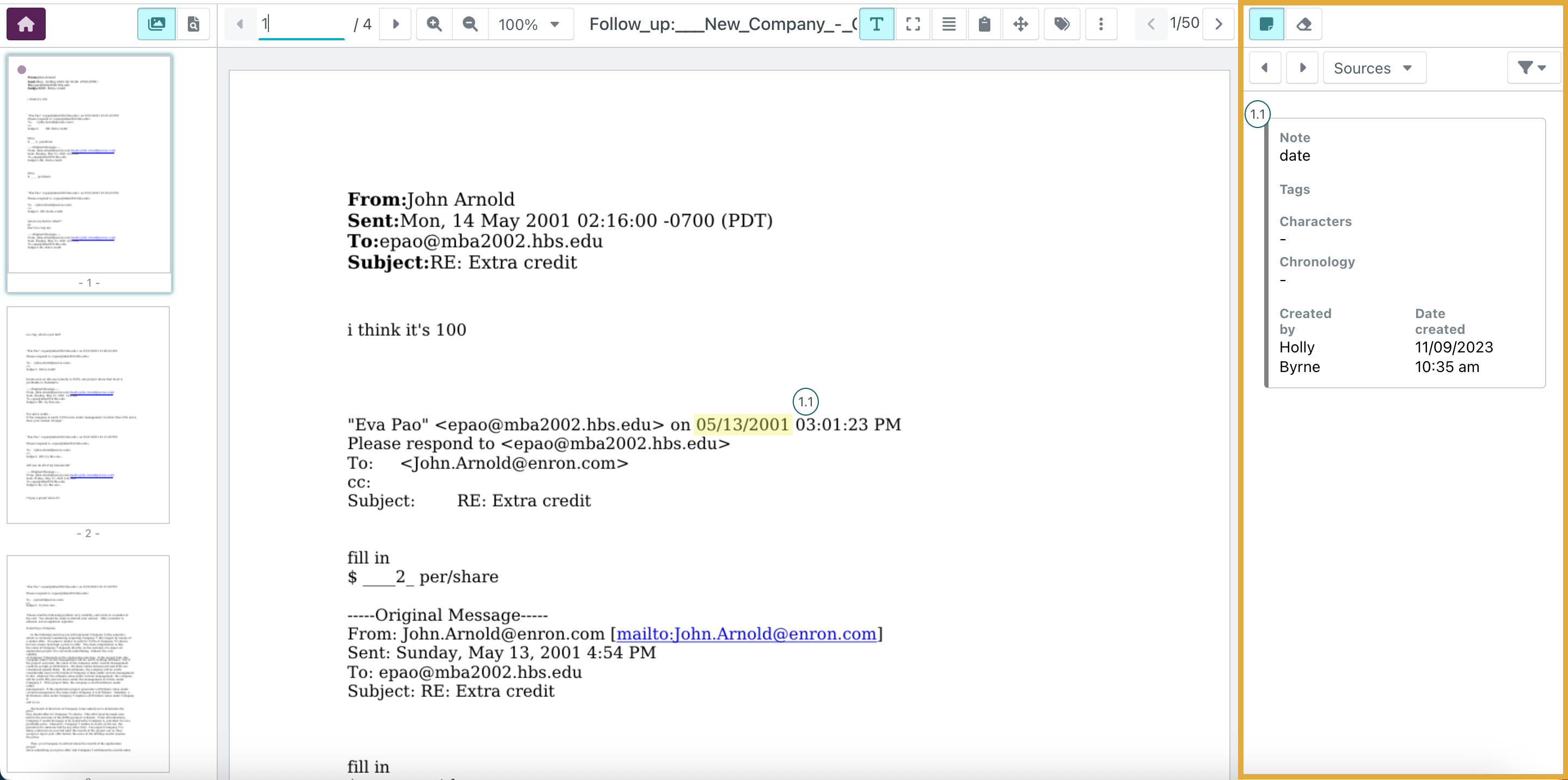Toggle the sticky note annotations panel
The height and width of the screenshot is (780, 1568).
click(x=1266, y=24)
